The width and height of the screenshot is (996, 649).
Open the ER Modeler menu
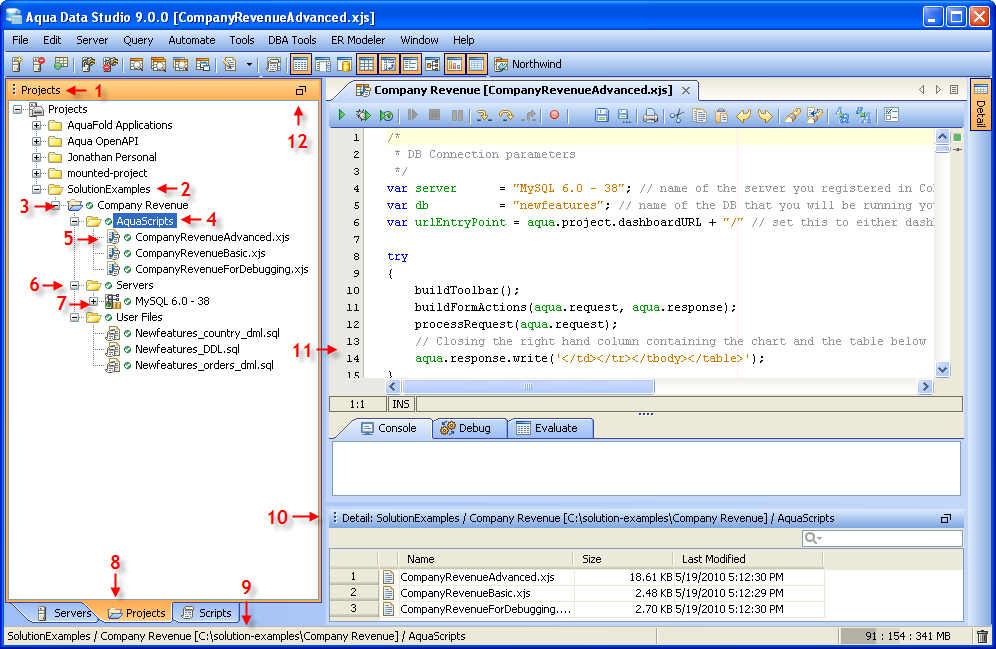point(358,40)
